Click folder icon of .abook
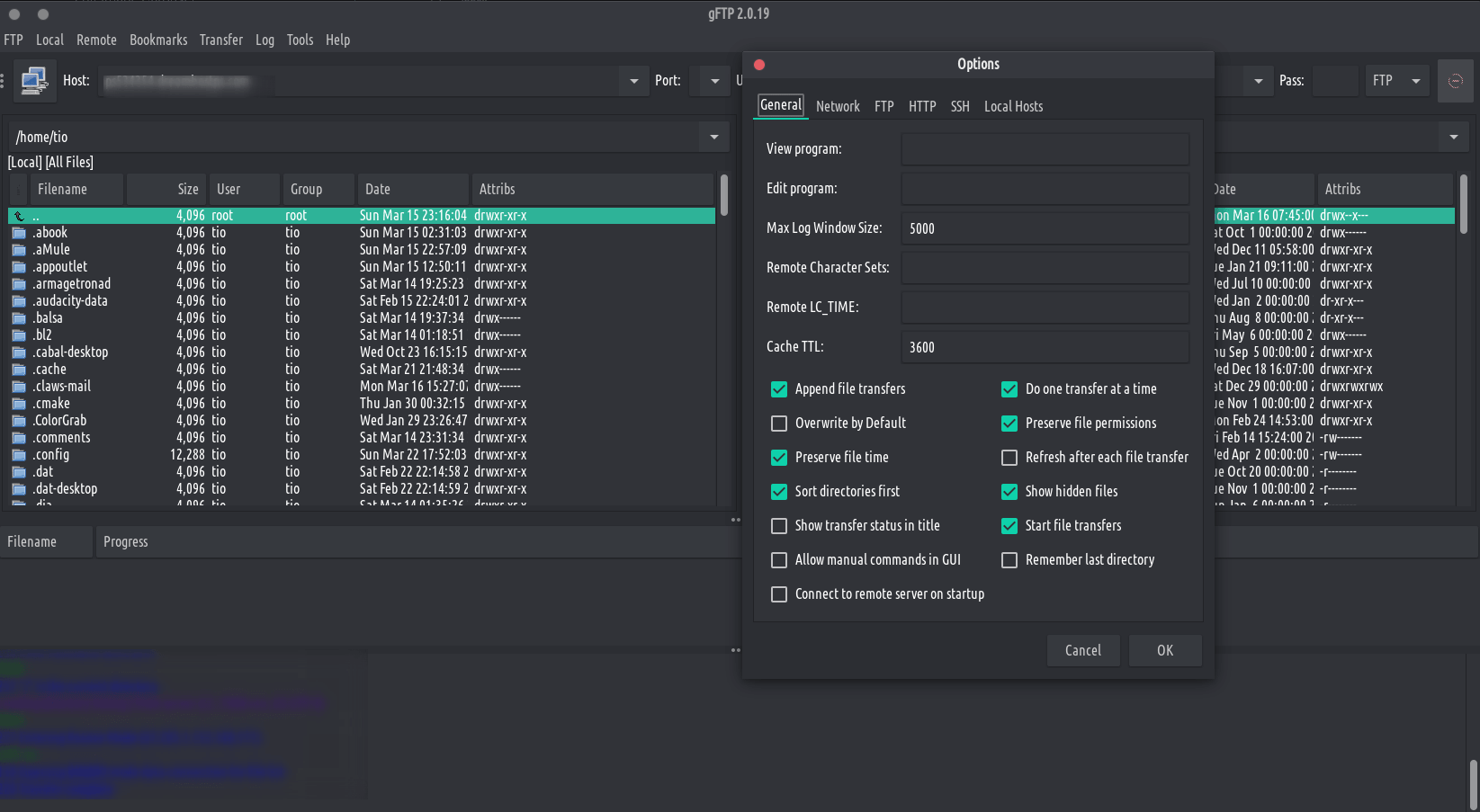The width and height of the screenshot is (1480, 812). click(x=19, y=233)
